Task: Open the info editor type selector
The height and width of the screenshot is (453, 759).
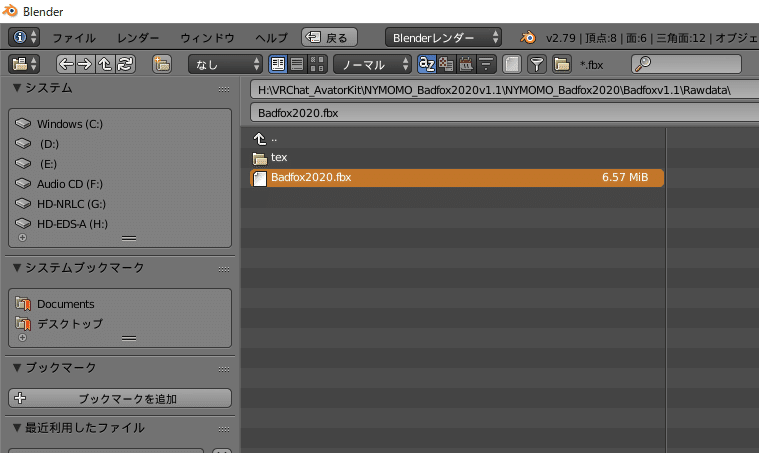Action: (x=24, y=37)
